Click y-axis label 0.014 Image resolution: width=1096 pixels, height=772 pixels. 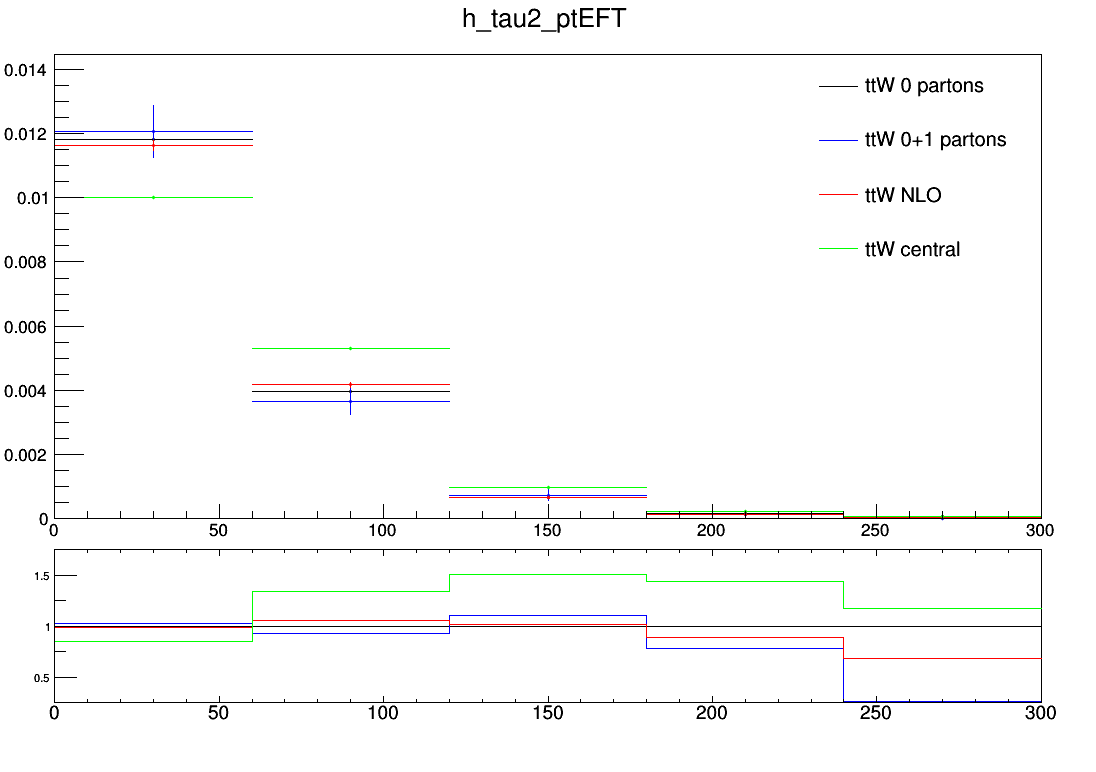[x=25, y=70]
